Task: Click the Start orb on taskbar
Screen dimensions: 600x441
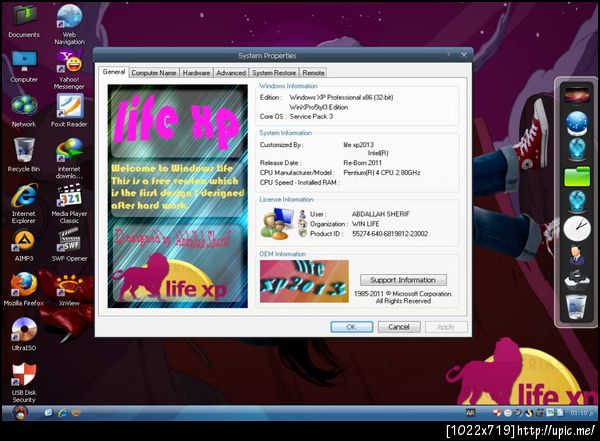Action: (x=18, y=413)
